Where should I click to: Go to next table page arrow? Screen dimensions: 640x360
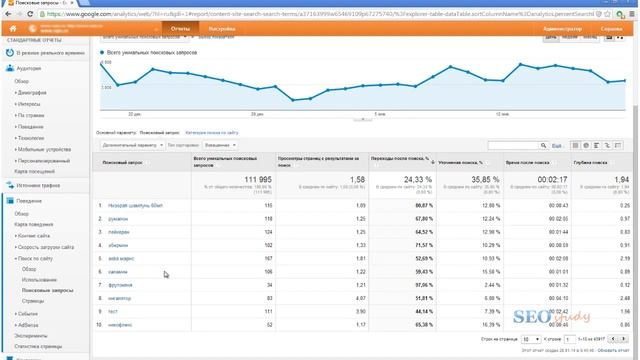pos(623,339)
